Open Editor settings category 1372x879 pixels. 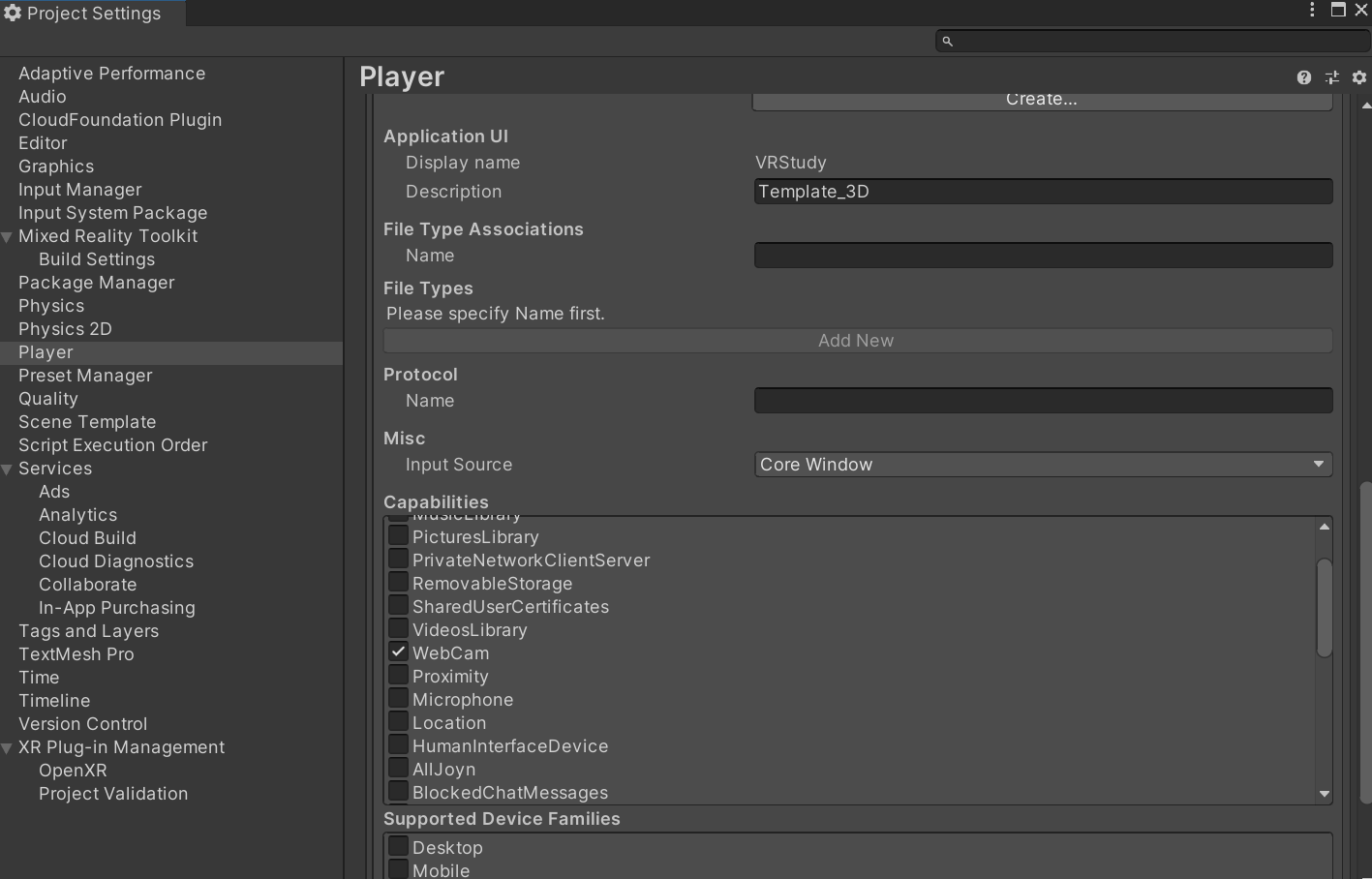click(x=43, y=143)
